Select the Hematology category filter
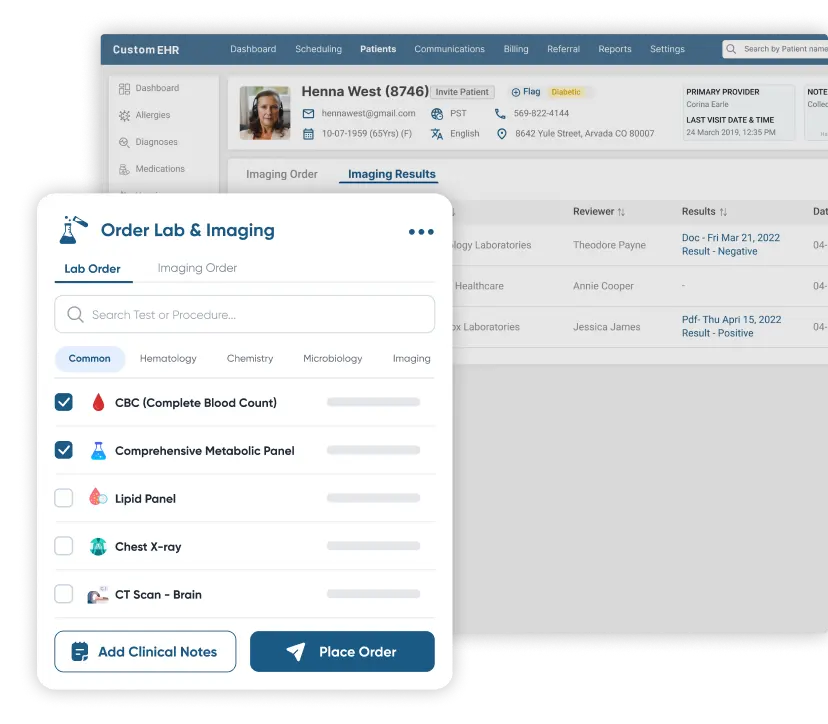 [x=168, y=359]
